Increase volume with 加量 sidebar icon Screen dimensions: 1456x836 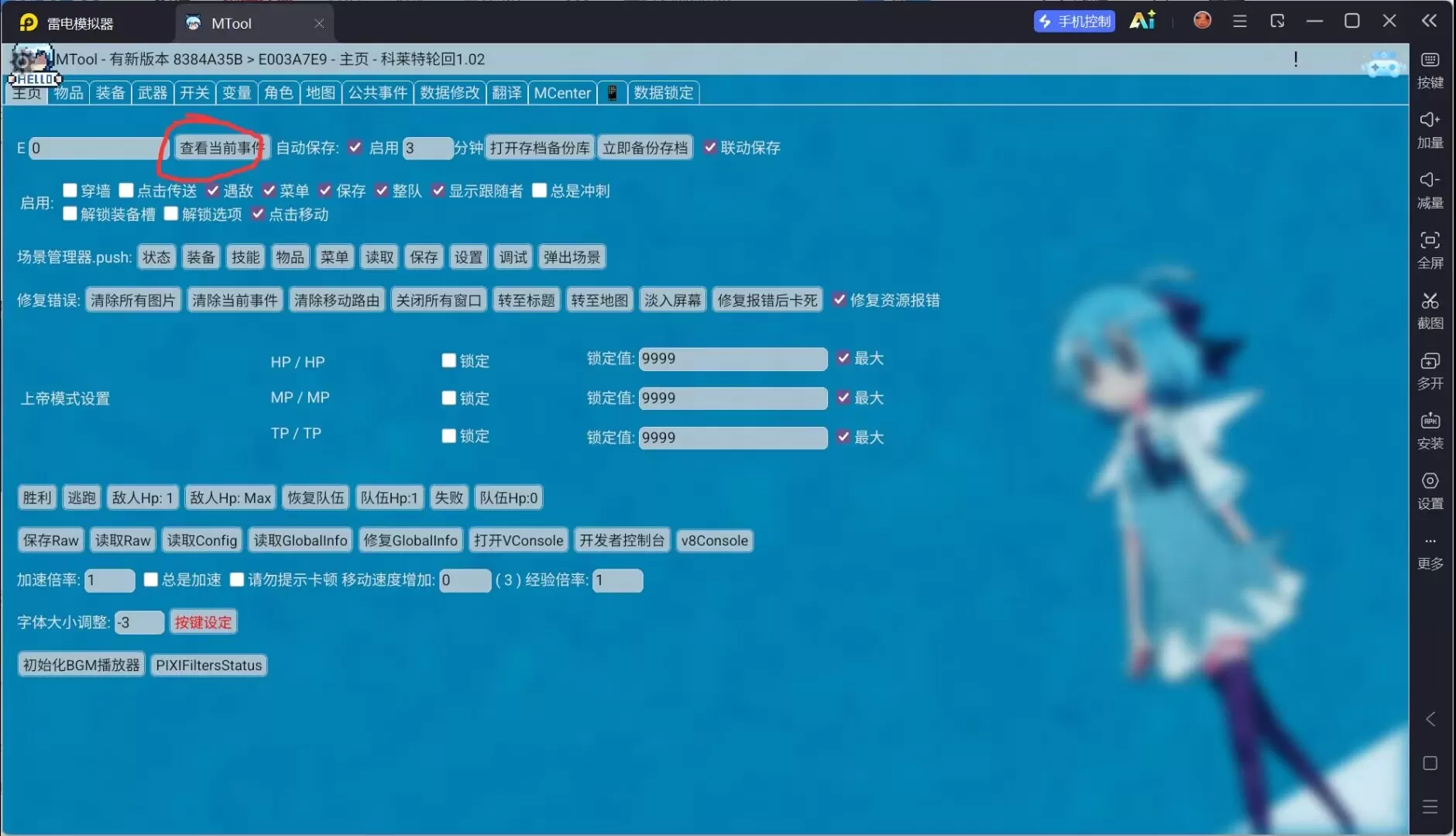click(x=1430, y=130)
